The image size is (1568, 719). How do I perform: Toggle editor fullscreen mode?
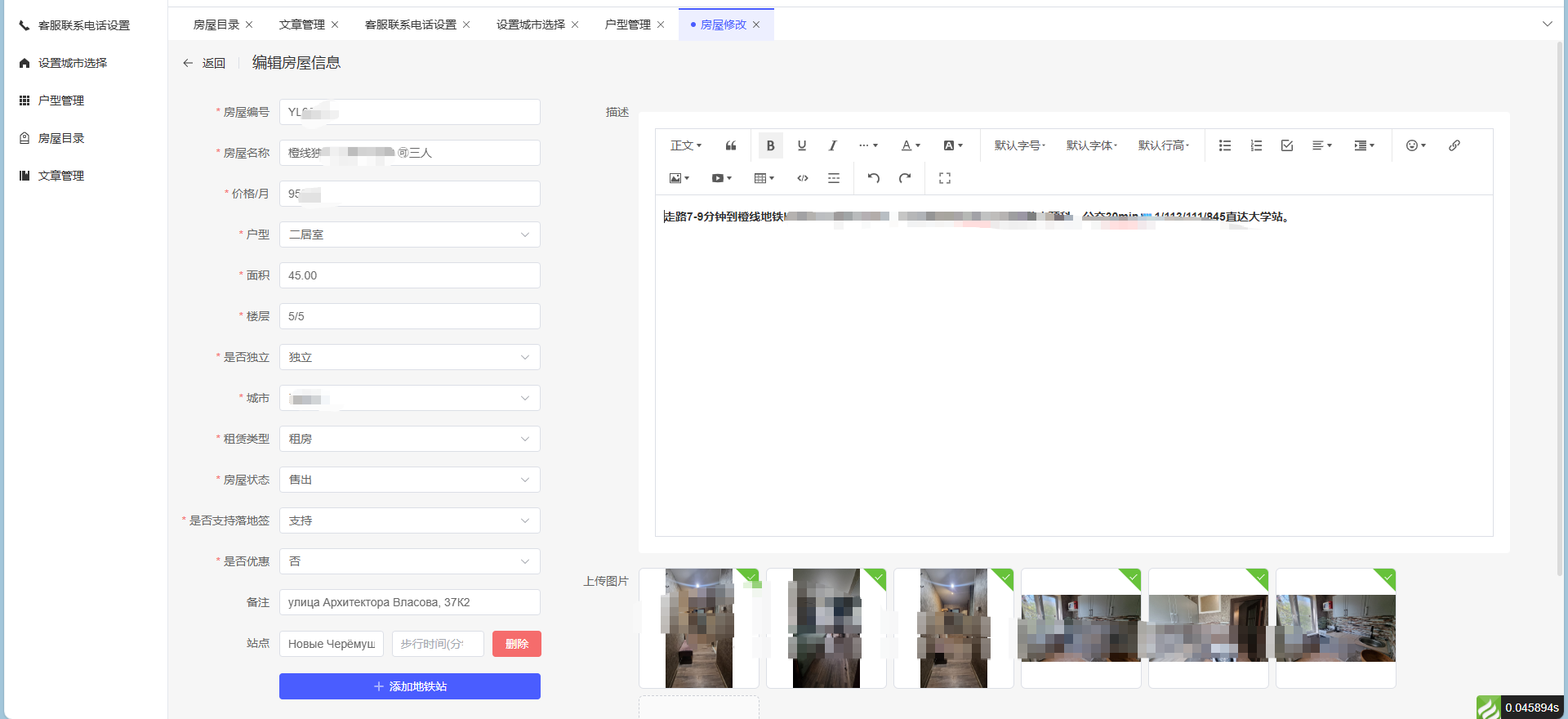click(945, 178)
